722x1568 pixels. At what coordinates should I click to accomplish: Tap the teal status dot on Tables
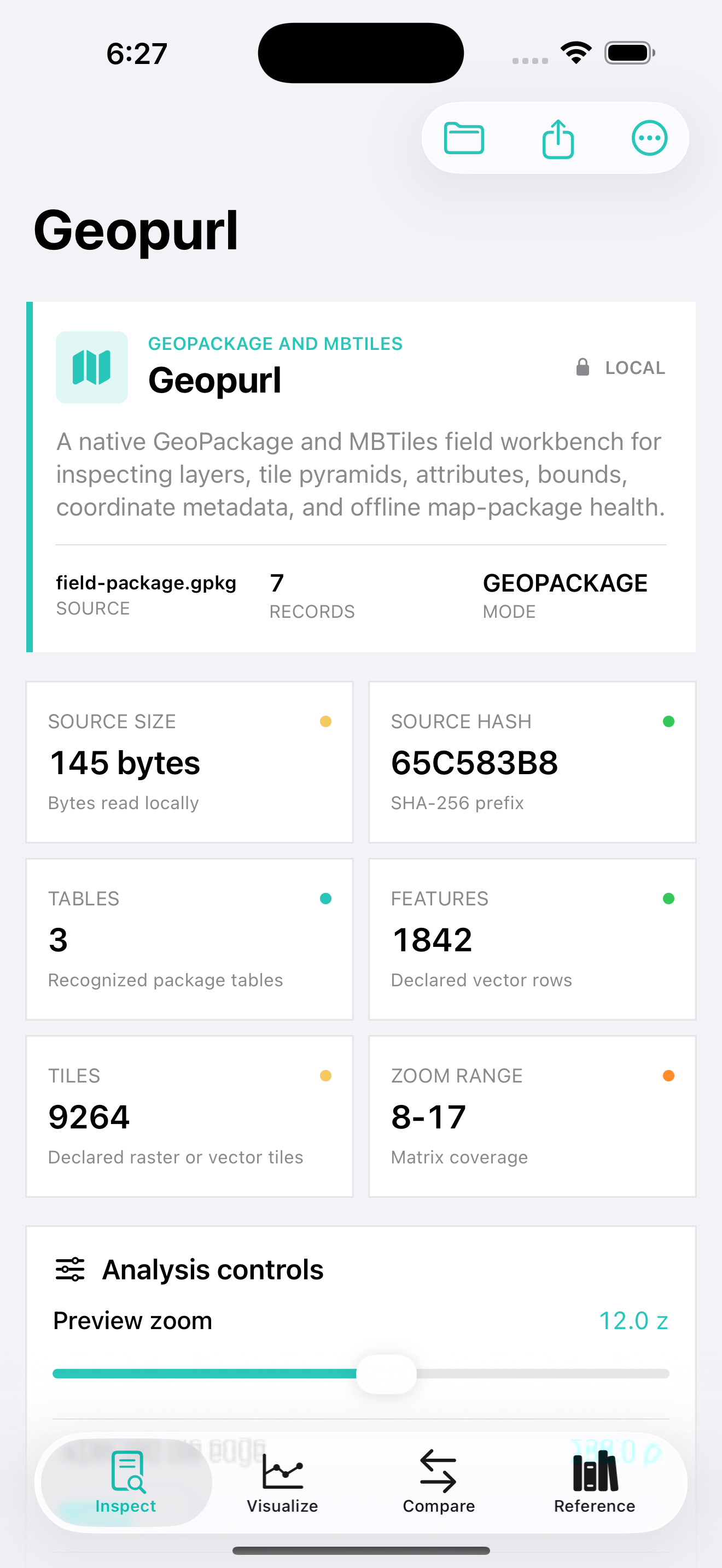coord(325,898)
